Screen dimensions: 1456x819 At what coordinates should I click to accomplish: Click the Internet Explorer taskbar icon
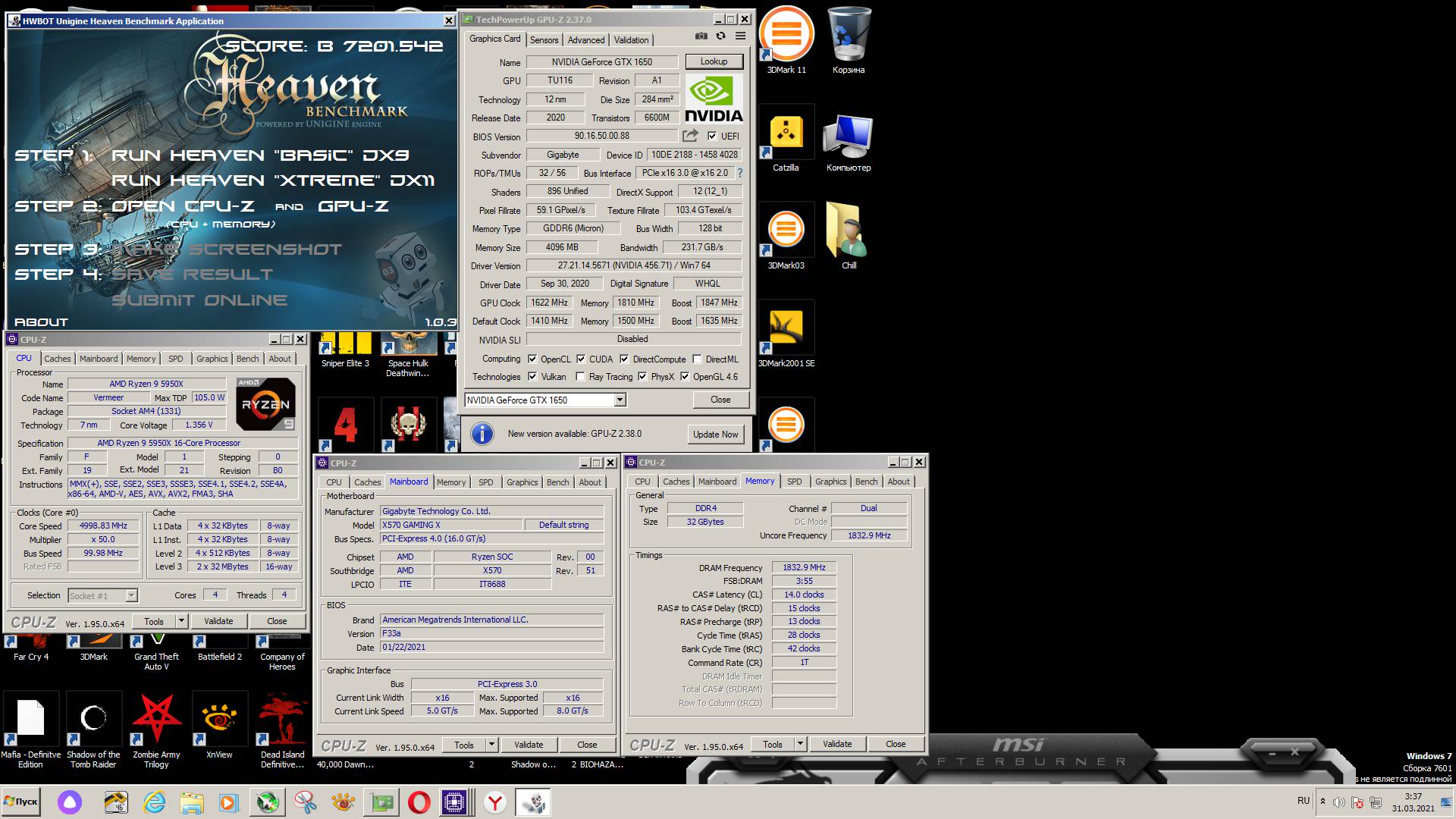[154, 802]
